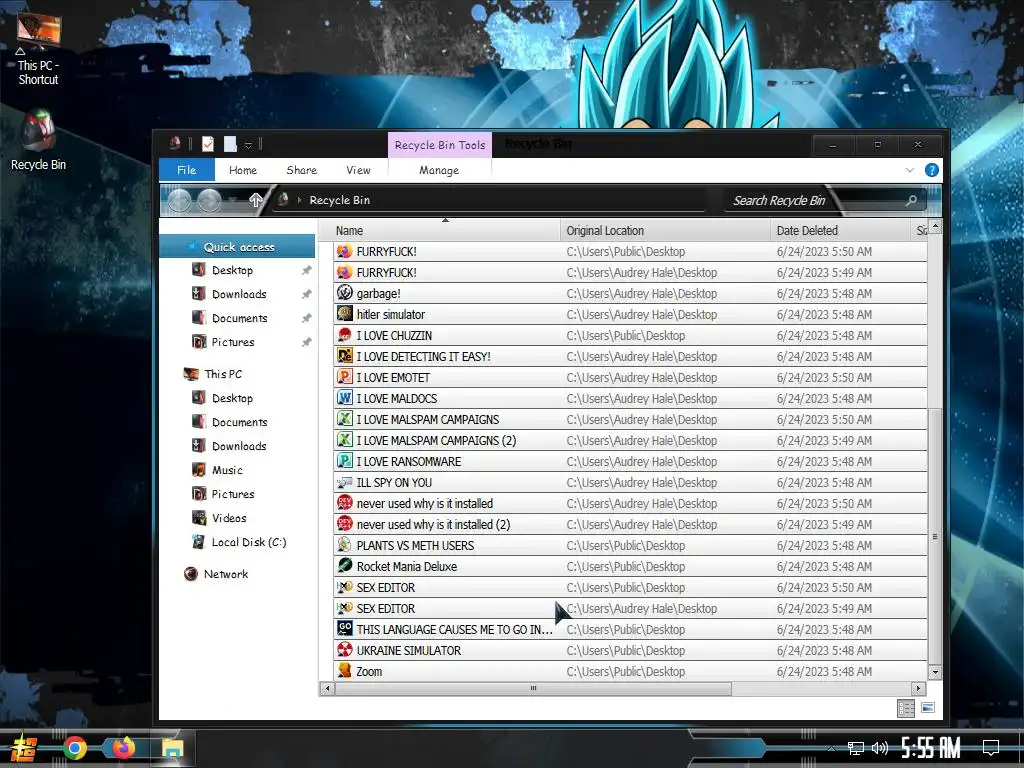
Task: Expand the ribbon with the chevron
Action: (910, 170)
